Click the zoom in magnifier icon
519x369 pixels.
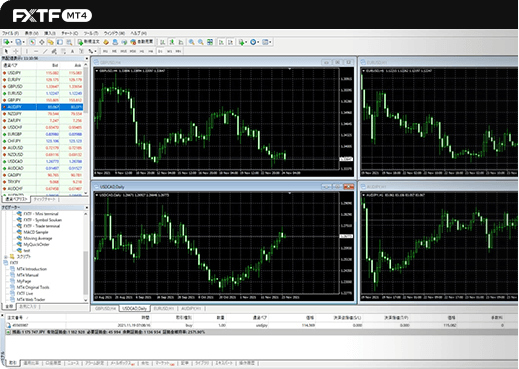click(x=192, y=42)
